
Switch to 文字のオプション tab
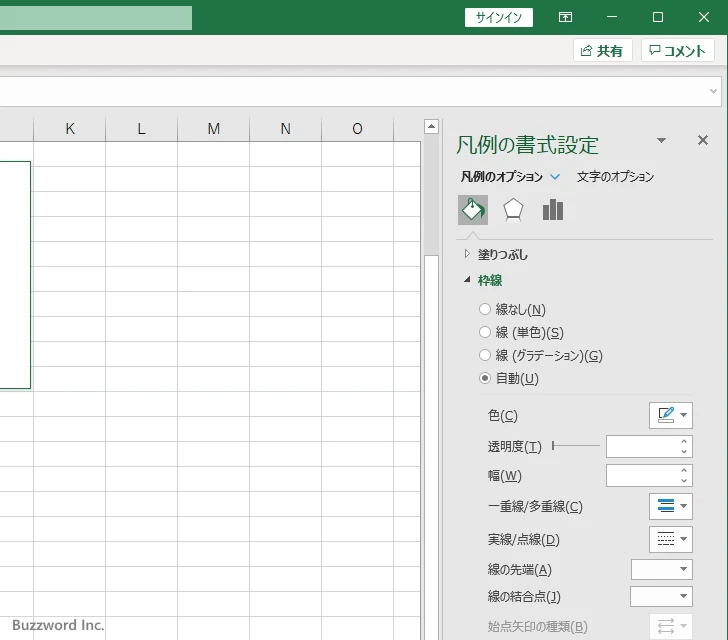tap(615, 177)
